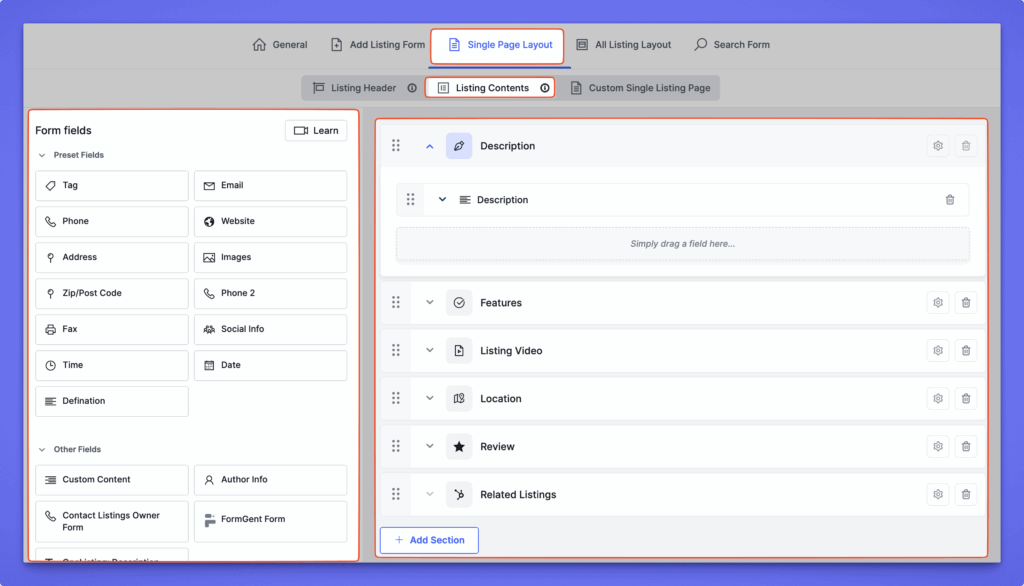
Task: Delete the Features section with trash icon
Action: coord(965,303)
